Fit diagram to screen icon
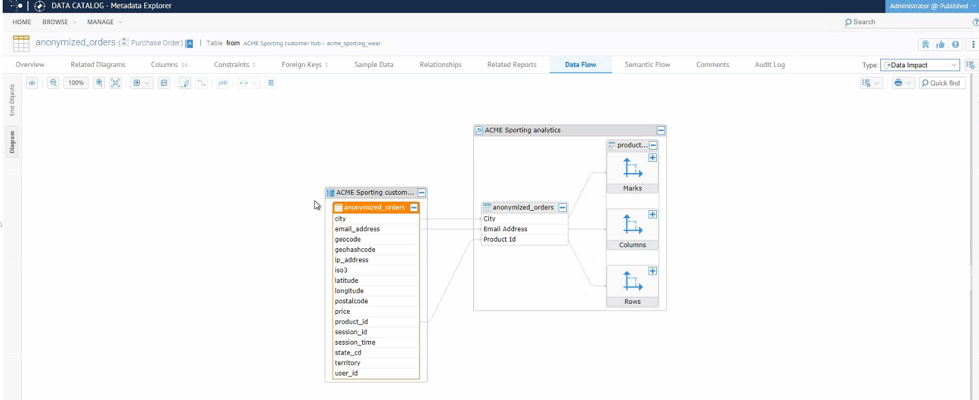Screen dimensions: 979x400 pos(116,83)
